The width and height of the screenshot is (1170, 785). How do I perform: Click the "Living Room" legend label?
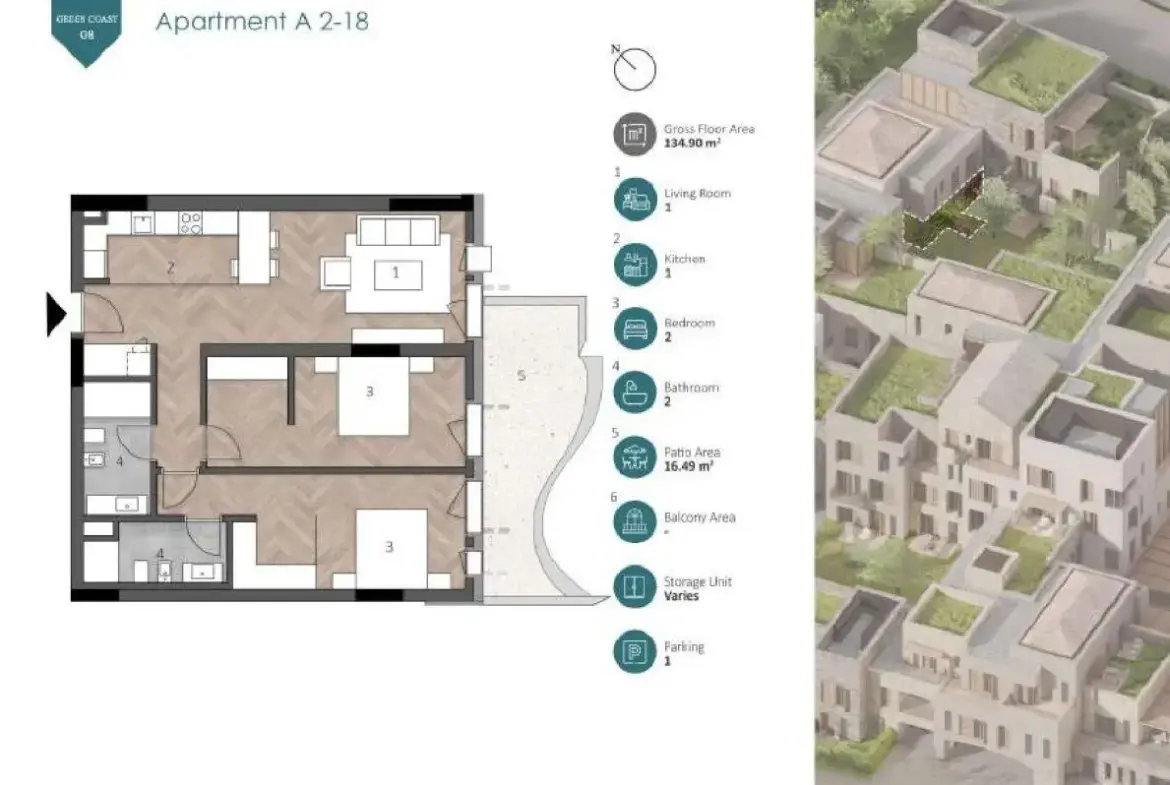697,193
